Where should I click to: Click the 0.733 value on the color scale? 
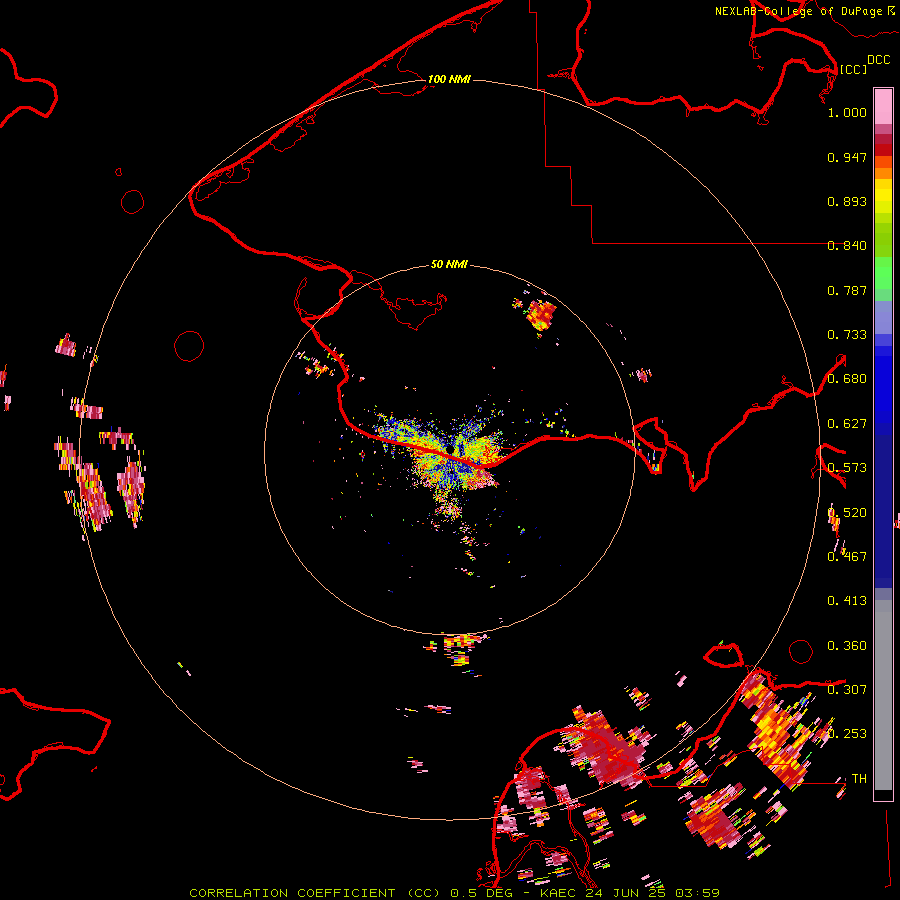pos(847,335)
